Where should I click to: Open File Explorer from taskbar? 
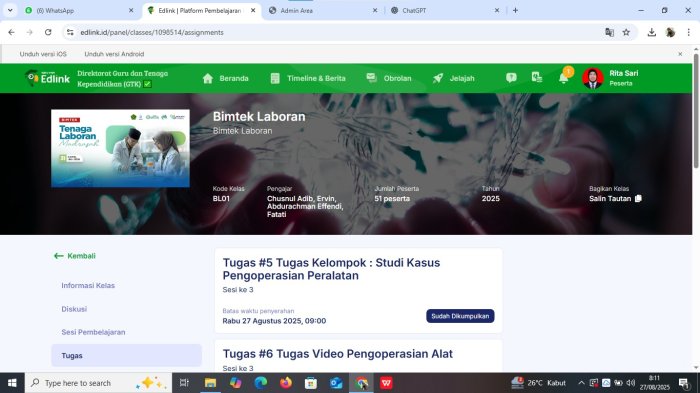point(210,383)
